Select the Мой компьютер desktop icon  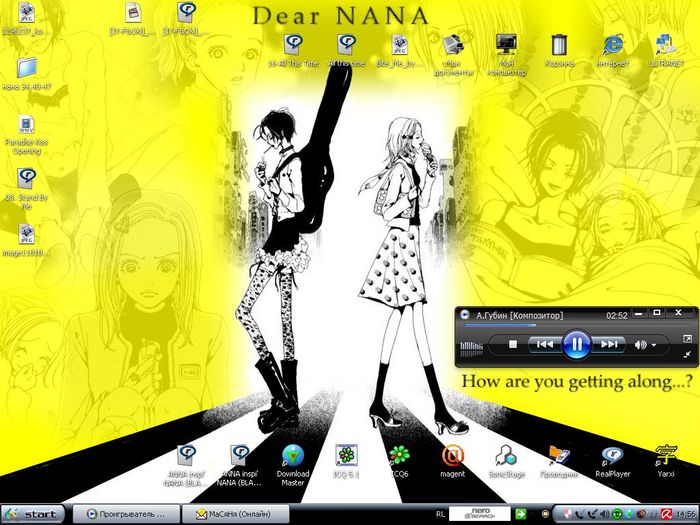click(506, 55)
